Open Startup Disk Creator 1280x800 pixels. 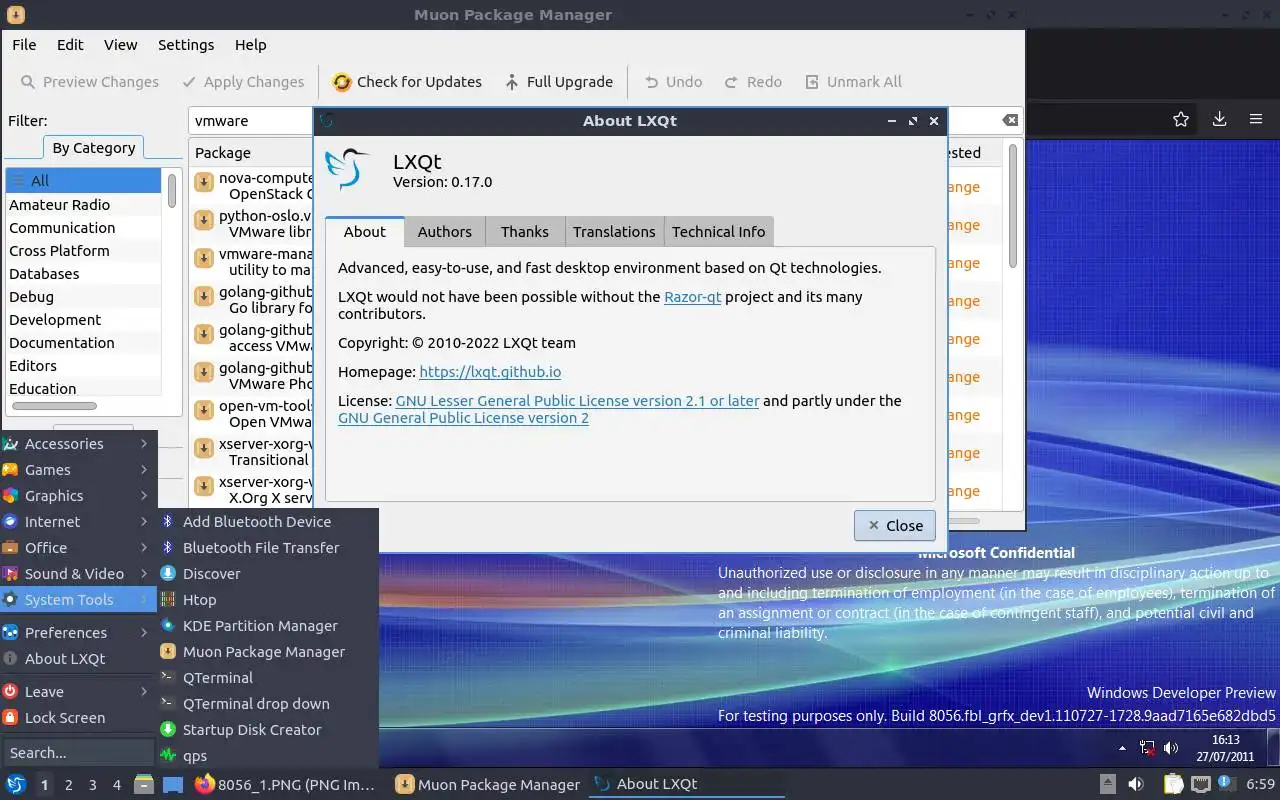tap(268, 729)
